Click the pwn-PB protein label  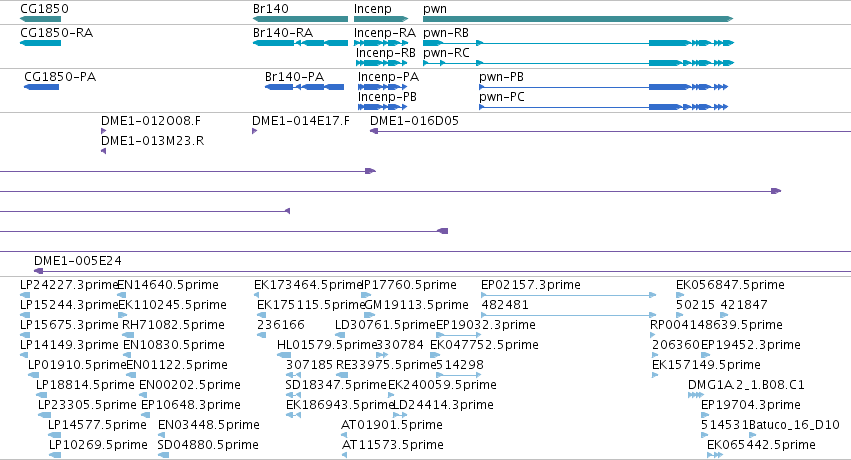tap(501, 76)
